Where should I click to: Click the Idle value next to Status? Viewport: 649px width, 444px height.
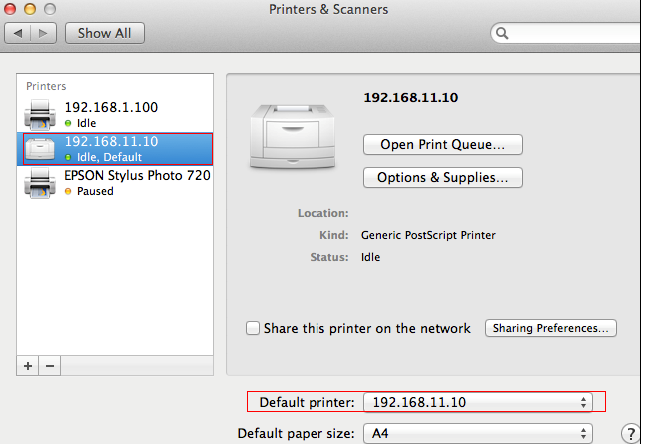tap(370, 257)
